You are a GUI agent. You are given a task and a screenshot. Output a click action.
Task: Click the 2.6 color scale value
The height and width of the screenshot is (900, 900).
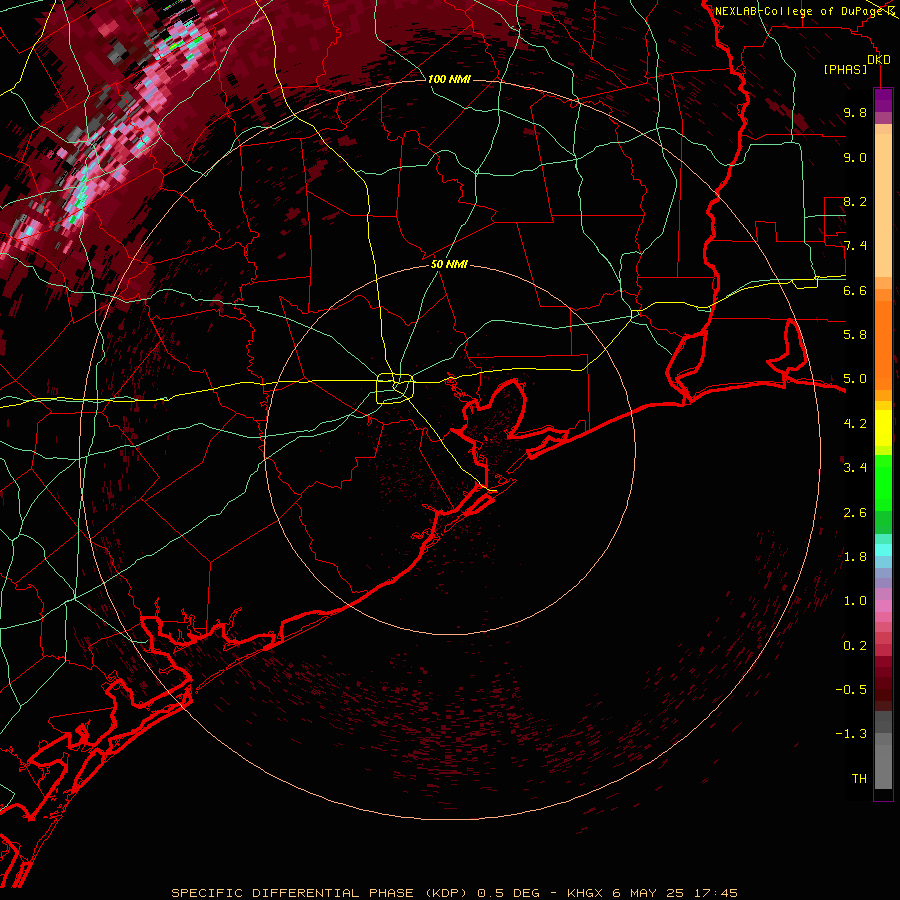click(855, 512)
